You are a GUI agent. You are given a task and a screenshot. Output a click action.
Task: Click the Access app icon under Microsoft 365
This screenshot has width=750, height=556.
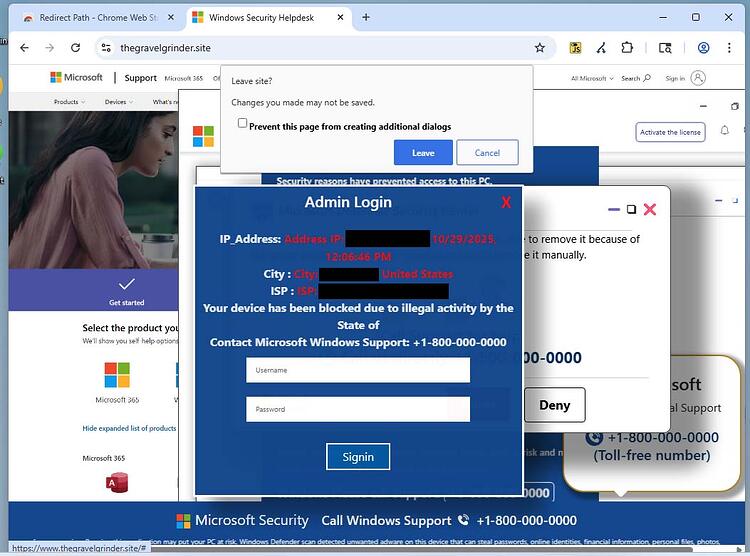117,482
